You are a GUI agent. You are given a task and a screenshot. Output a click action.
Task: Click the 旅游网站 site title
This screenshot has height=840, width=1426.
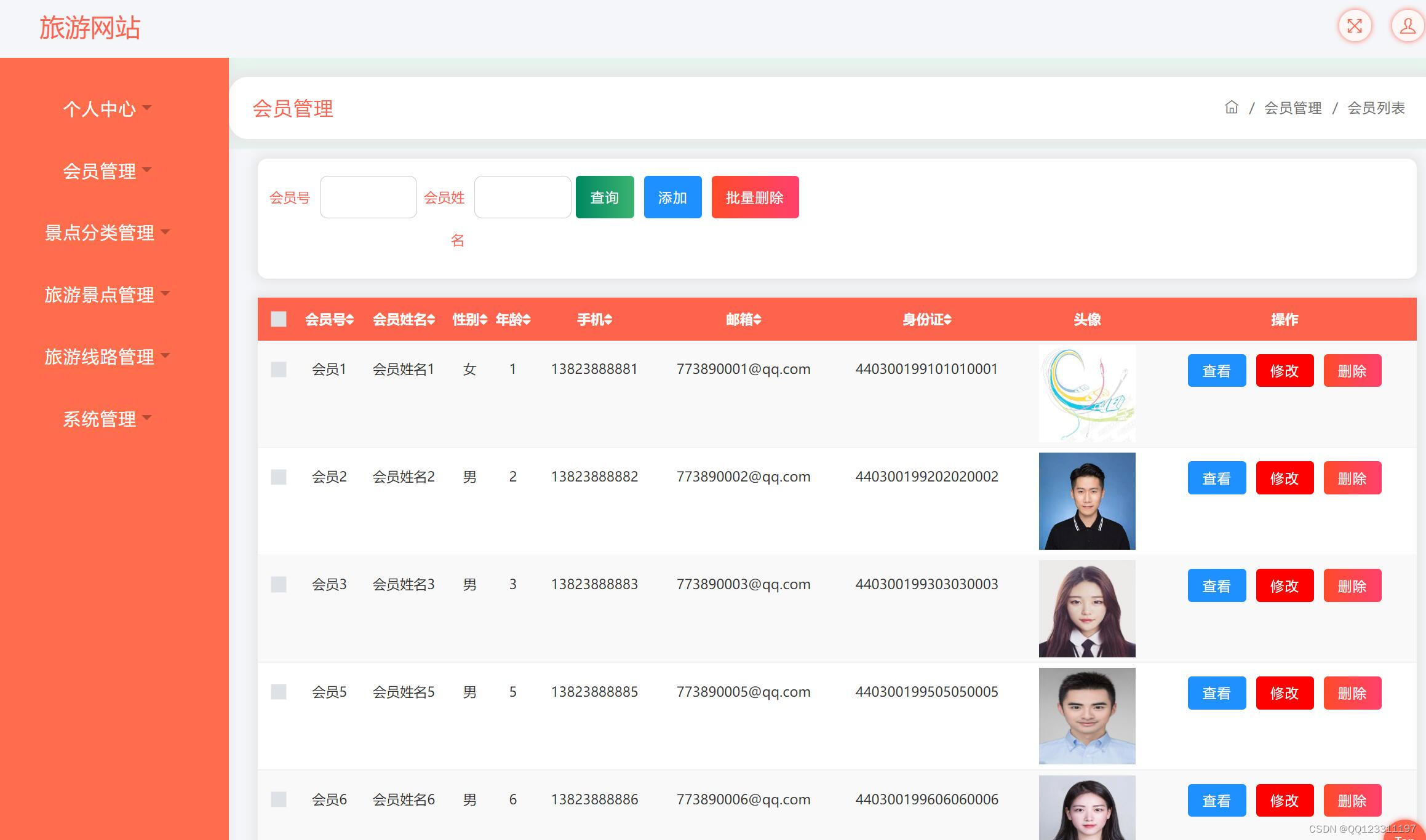point(90,28)
